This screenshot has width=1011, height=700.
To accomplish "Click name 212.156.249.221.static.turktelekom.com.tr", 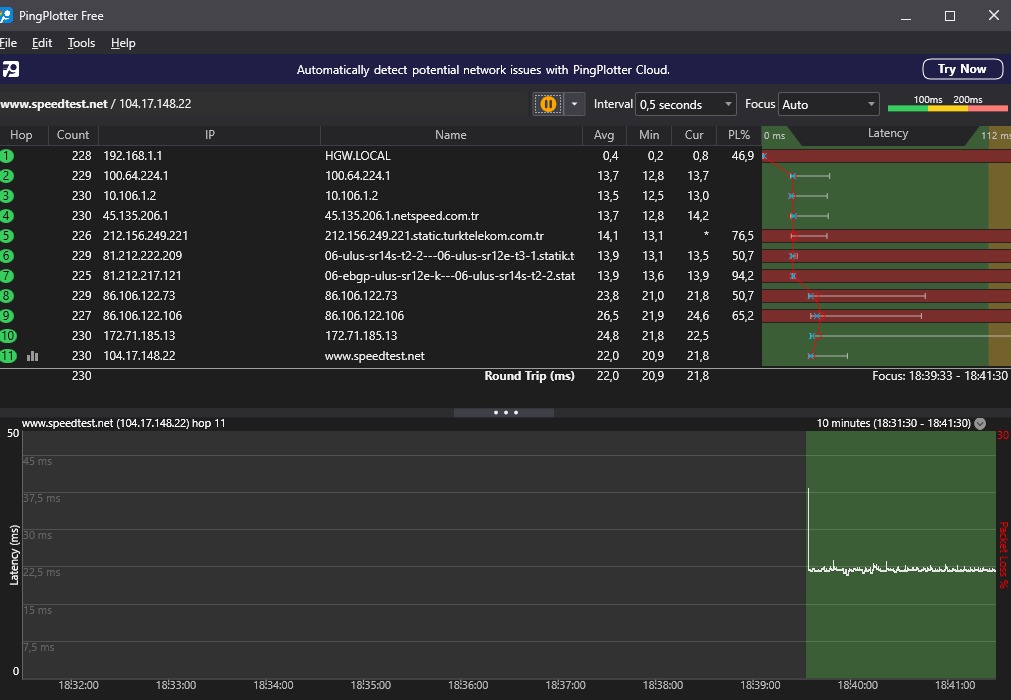I will point(434,236).
